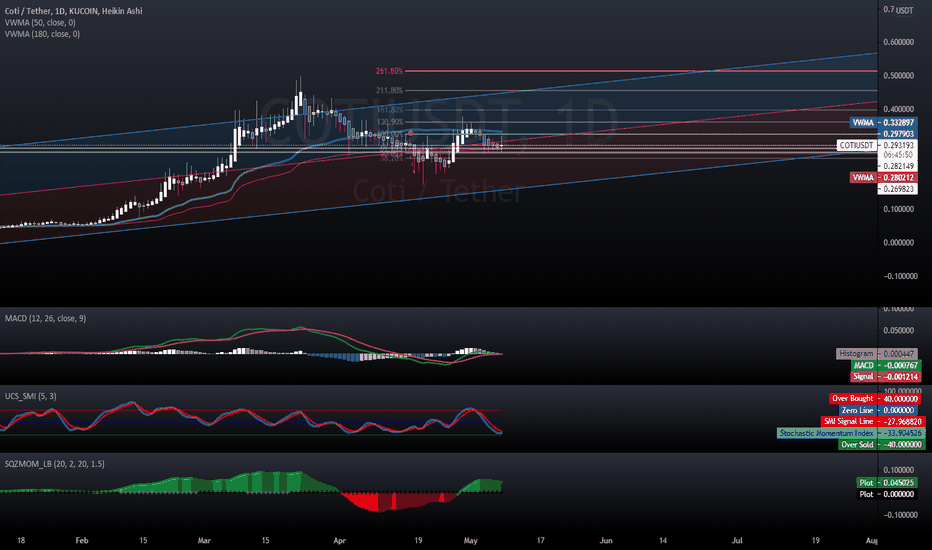Click the May date on the time axis
This screenshot has width=932, height=550.
coord(470,540)
